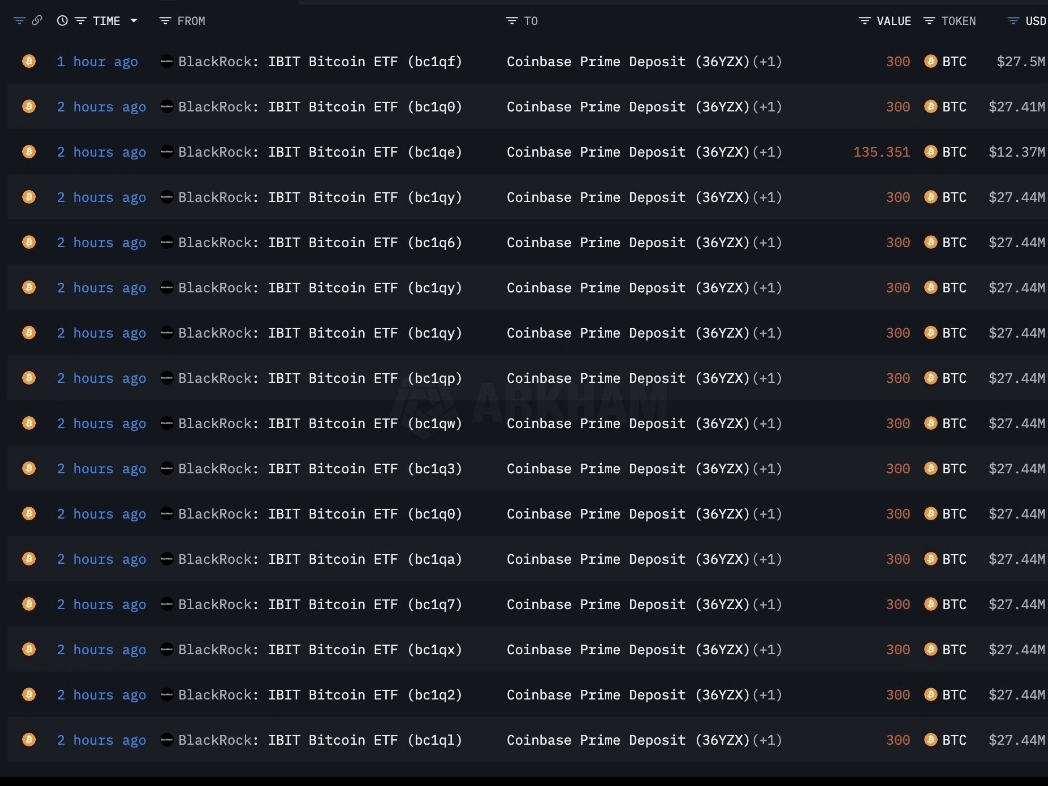Click the BTC token label in the bc1q7 row
The width and height of the screenshot is (1048, 786).
pos(954,604)
